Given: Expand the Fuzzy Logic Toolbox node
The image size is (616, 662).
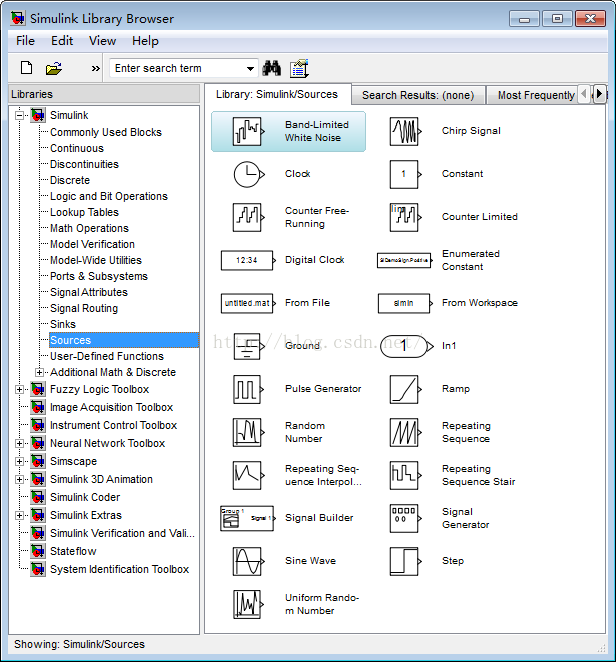Looking at the screenshot, I should tap(19, 389).
